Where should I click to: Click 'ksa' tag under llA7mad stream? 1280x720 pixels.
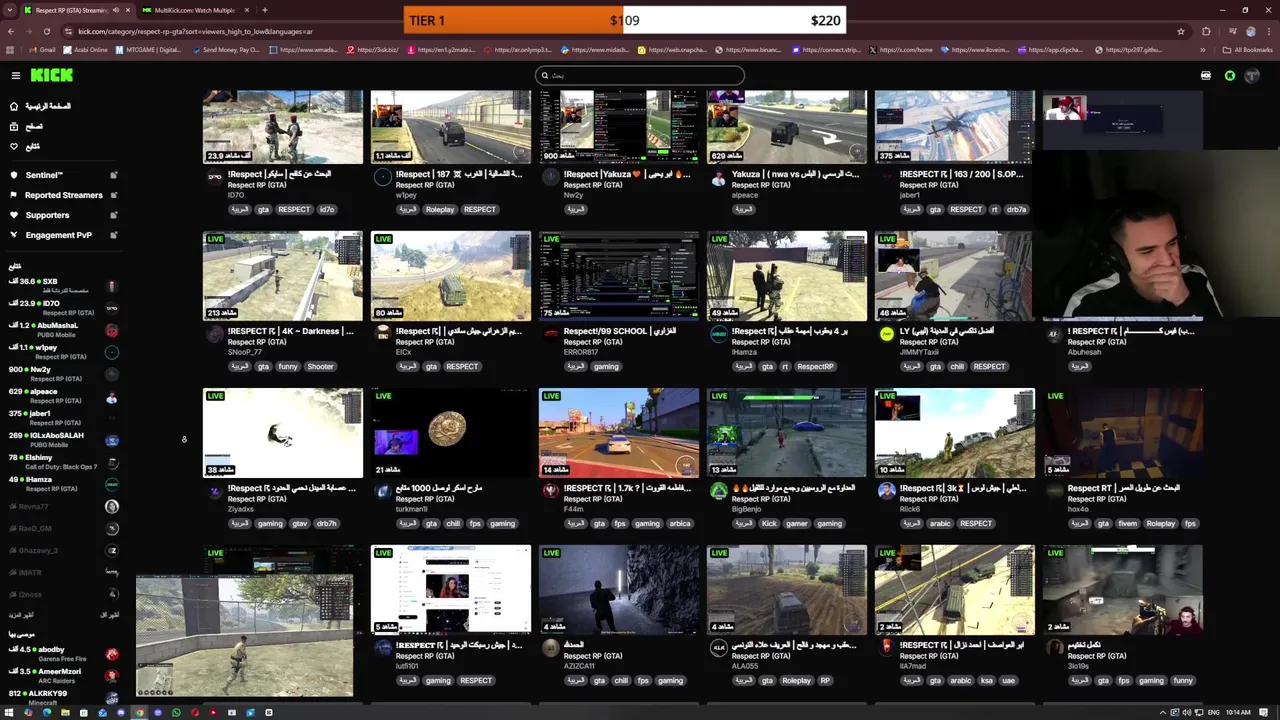click(x=985, y=680)
